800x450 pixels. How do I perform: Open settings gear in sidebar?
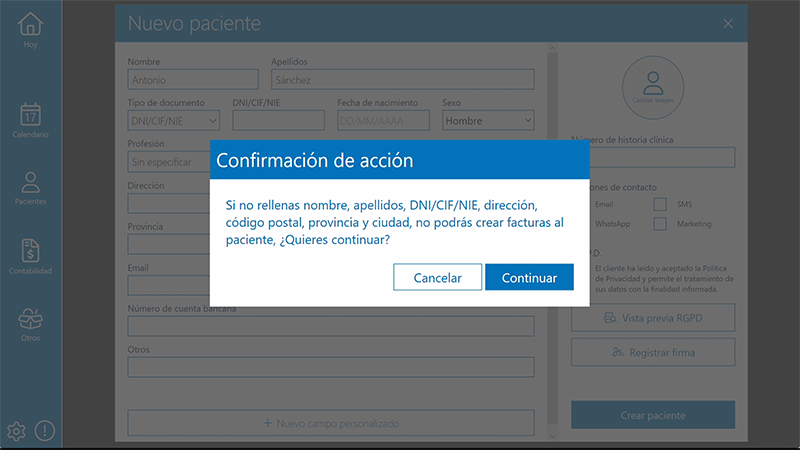coord(16,431)
